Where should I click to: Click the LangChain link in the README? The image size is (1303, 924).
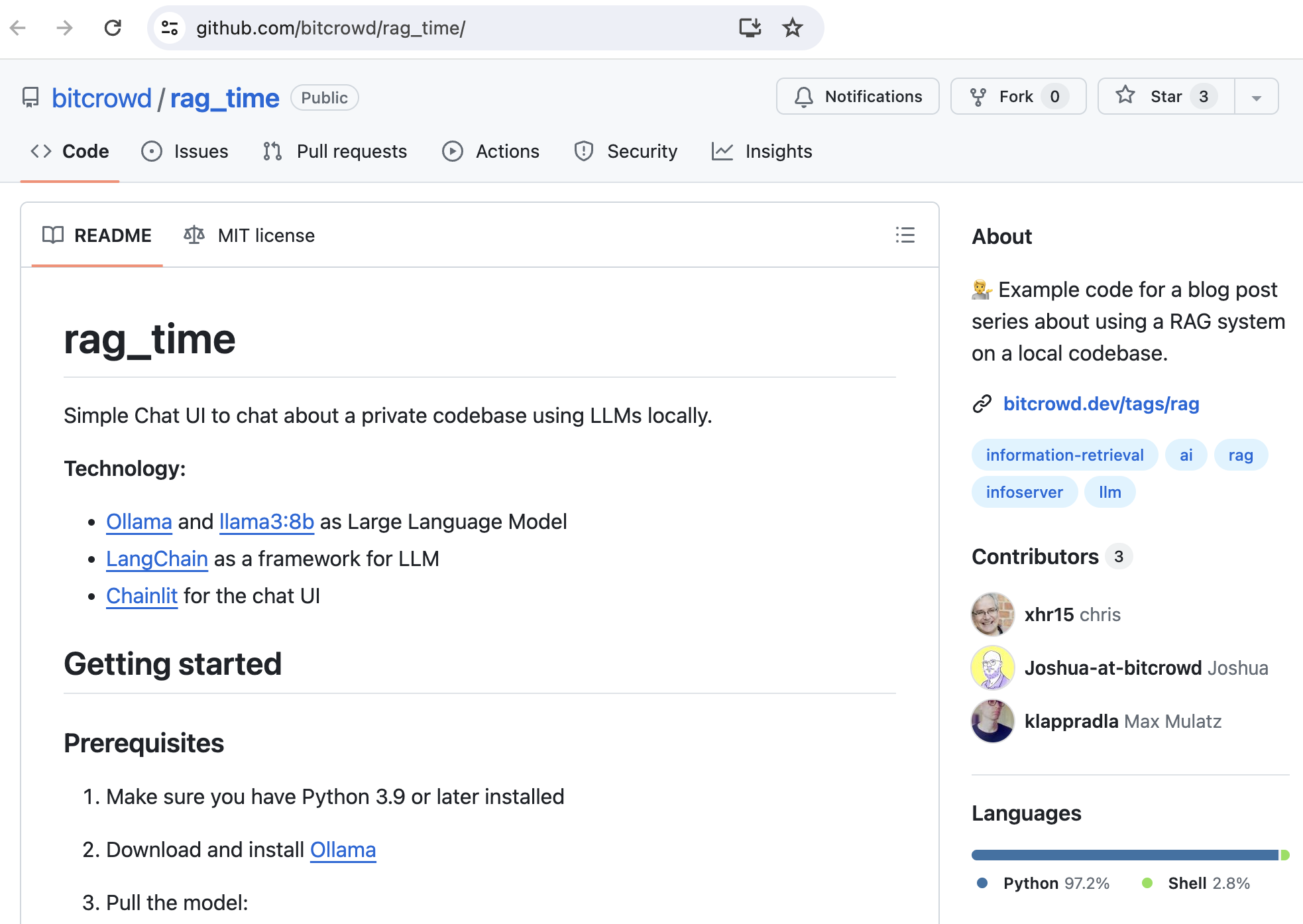tap(156, 559)
